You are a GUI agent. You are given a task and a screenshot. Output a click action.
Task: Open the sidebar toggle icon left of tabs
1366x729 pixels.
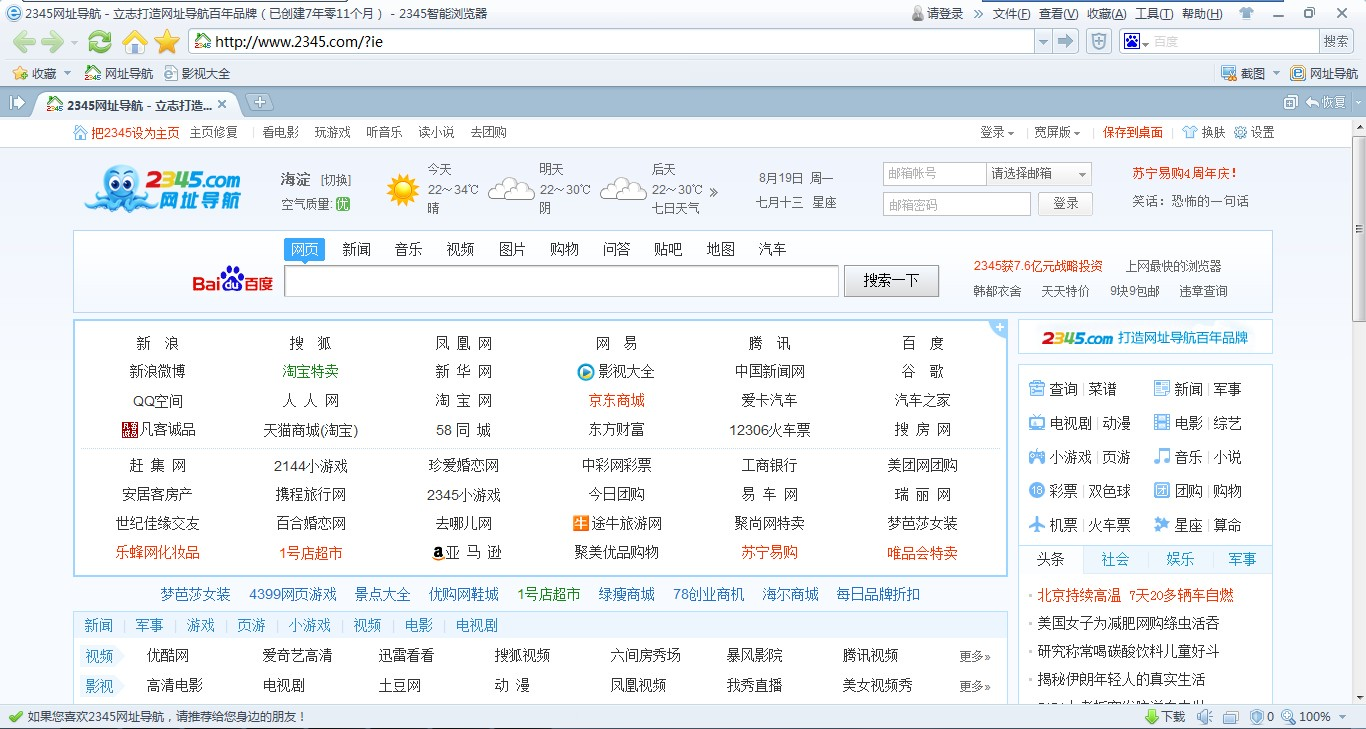pyautogui.click(x=17, y=103)
